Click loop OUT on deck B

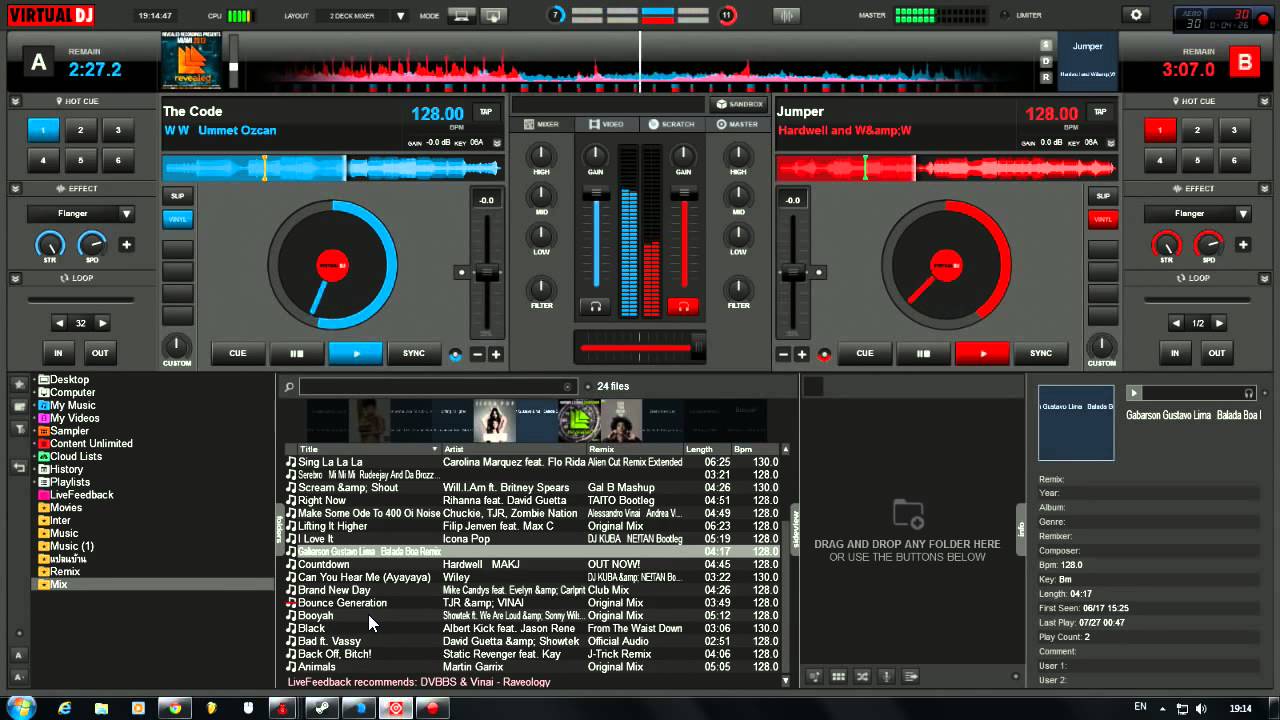pyautogui.click(x=1217, y=353)
